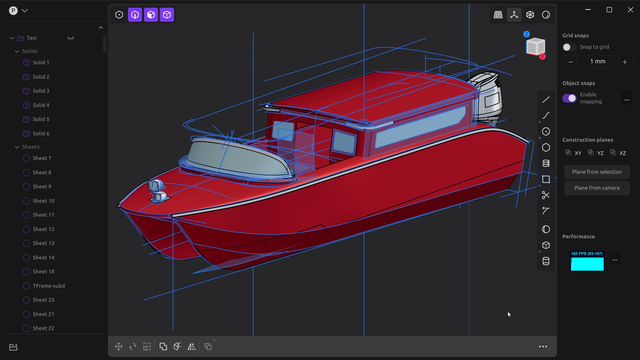Click the view orientation cube
640x360 pixels.
pyautogui.click(x=535, y=46)
